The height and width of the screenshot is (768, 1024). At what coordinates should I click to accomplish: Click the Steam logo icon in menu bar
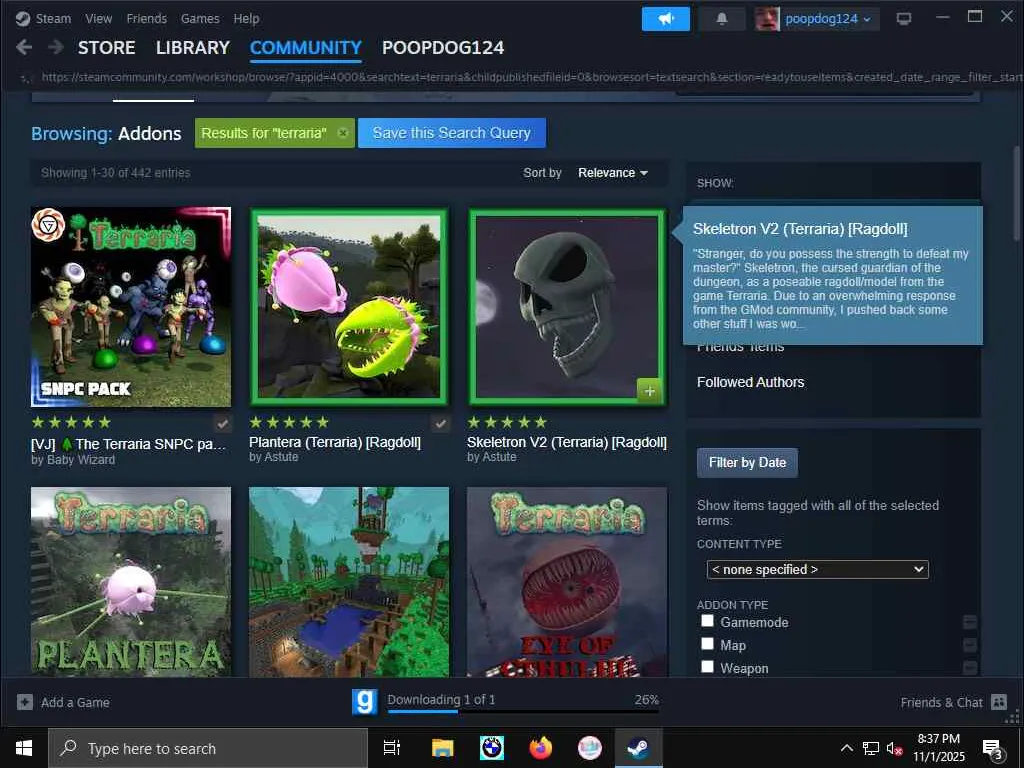pyautogui.click(x=23, y=18)
